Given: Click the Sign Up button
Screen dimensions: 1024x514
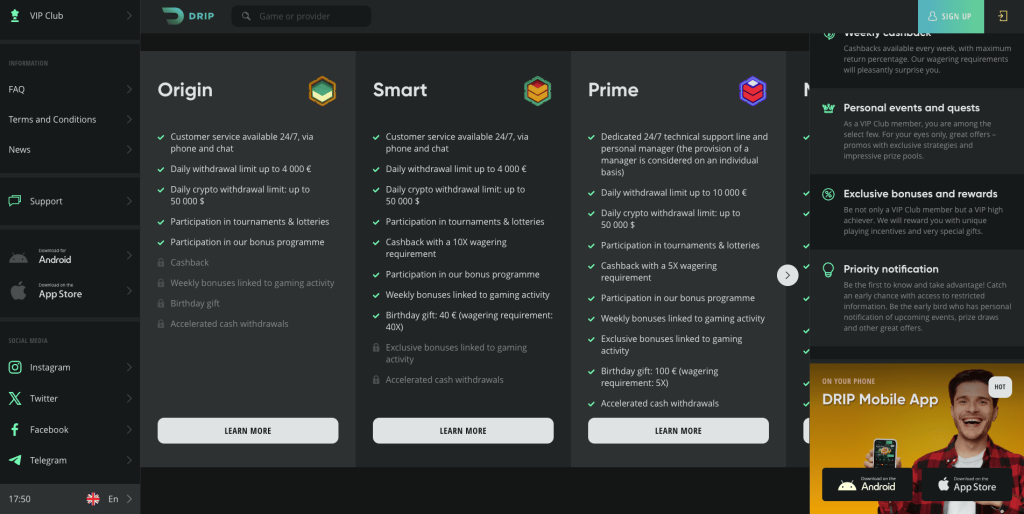Looking at the screenshot, I should 948,16.
